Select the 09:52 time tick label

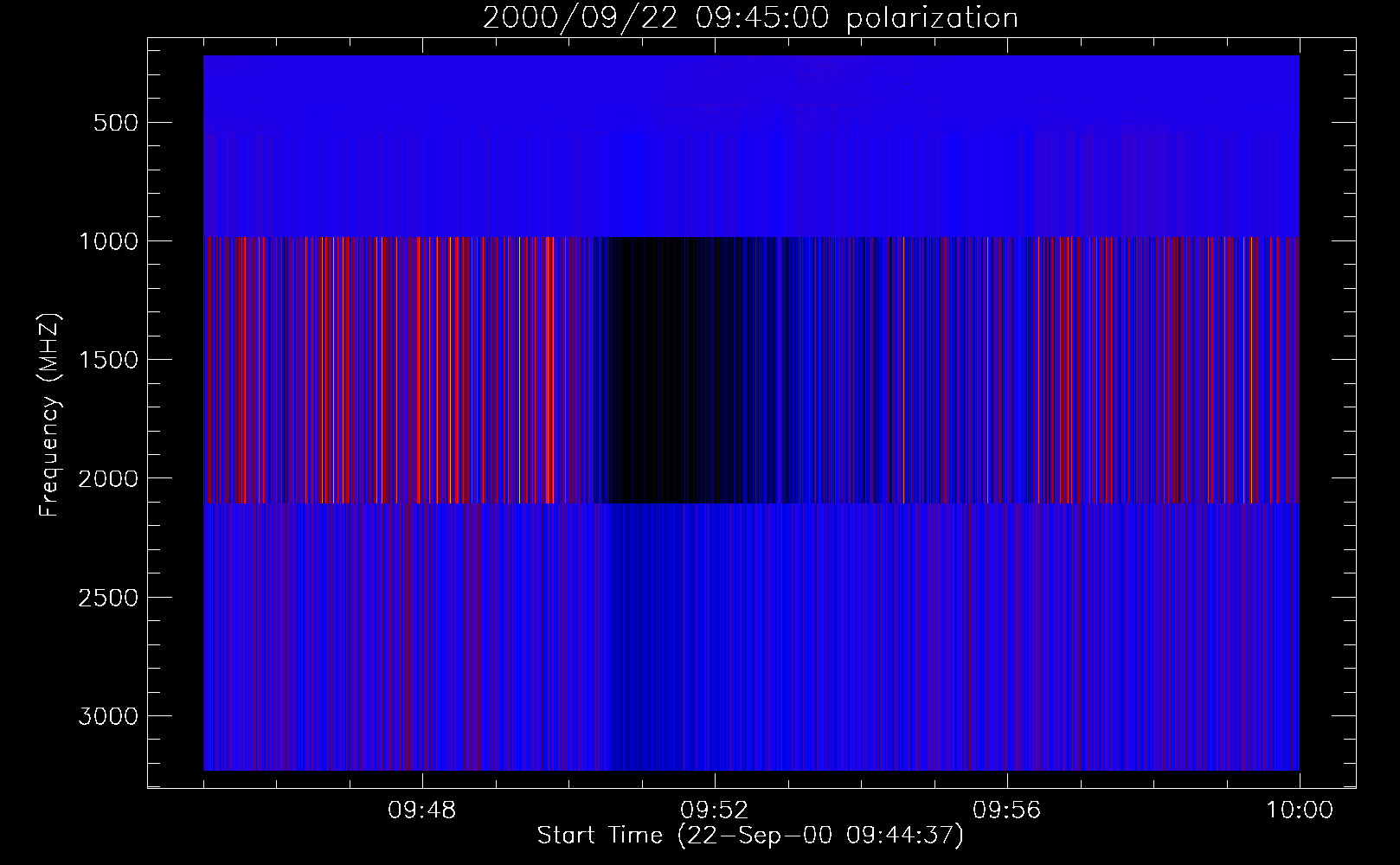715,811
